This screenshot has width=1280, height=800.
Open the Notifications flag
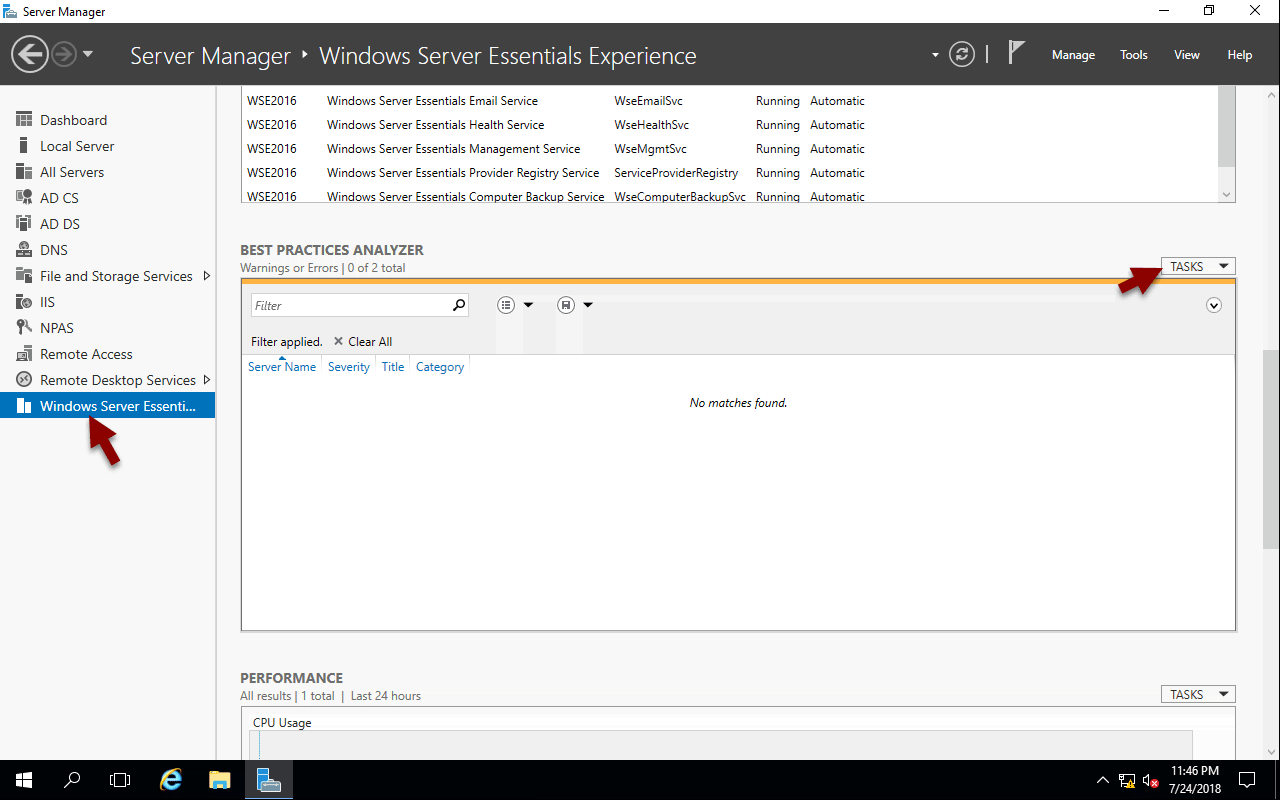coord(1016,53)
